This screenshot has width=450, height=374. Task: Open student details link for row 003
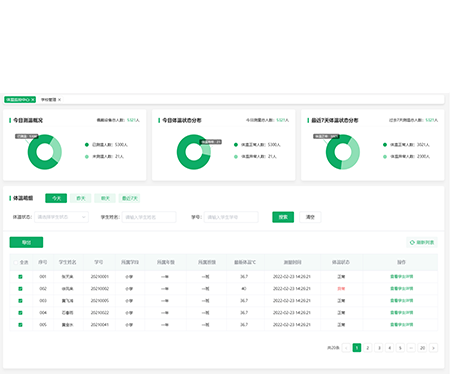[x=402, y=300]
